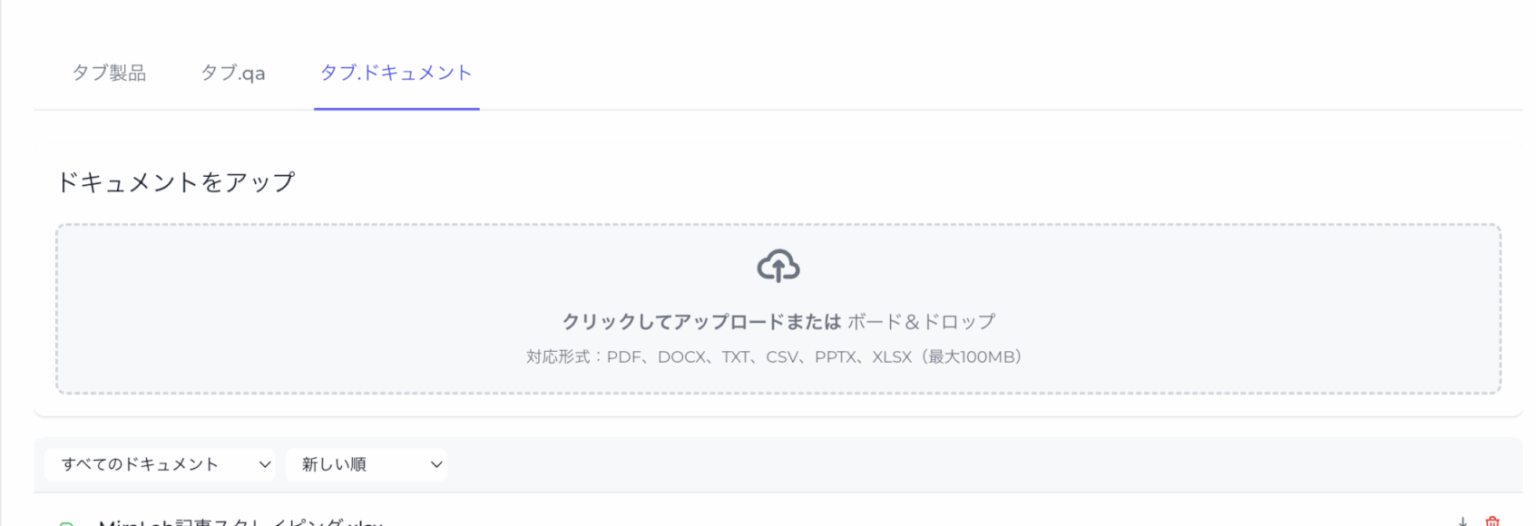
Task: Select the MiraLab document row checkbox
Action: (67, 523)
